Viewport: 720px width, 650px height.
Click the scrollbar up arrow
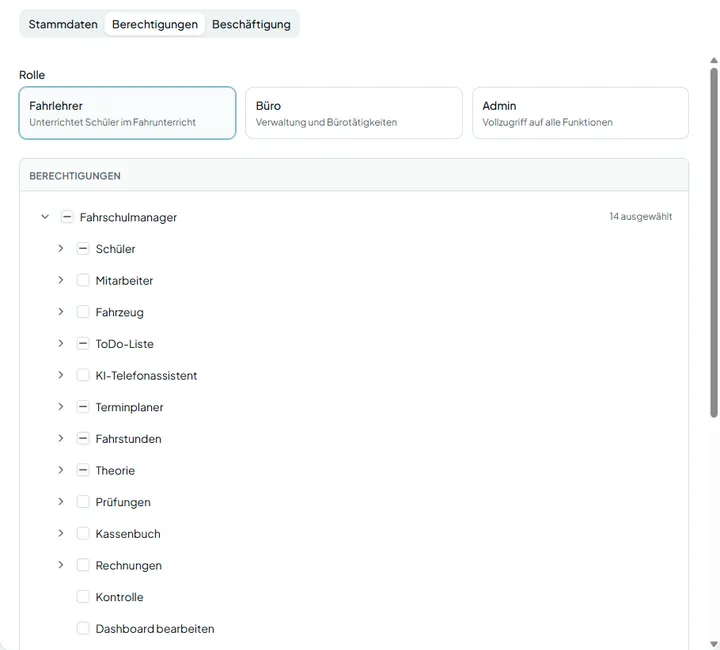pos(714,60)
